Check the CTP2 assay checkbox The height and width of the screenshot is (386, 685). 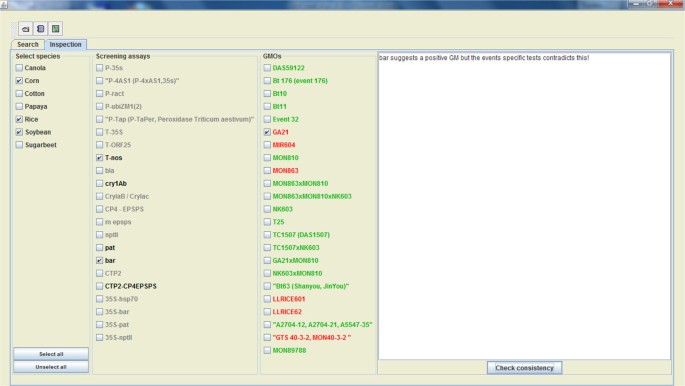pyautogui.click(x=100, y=273)
